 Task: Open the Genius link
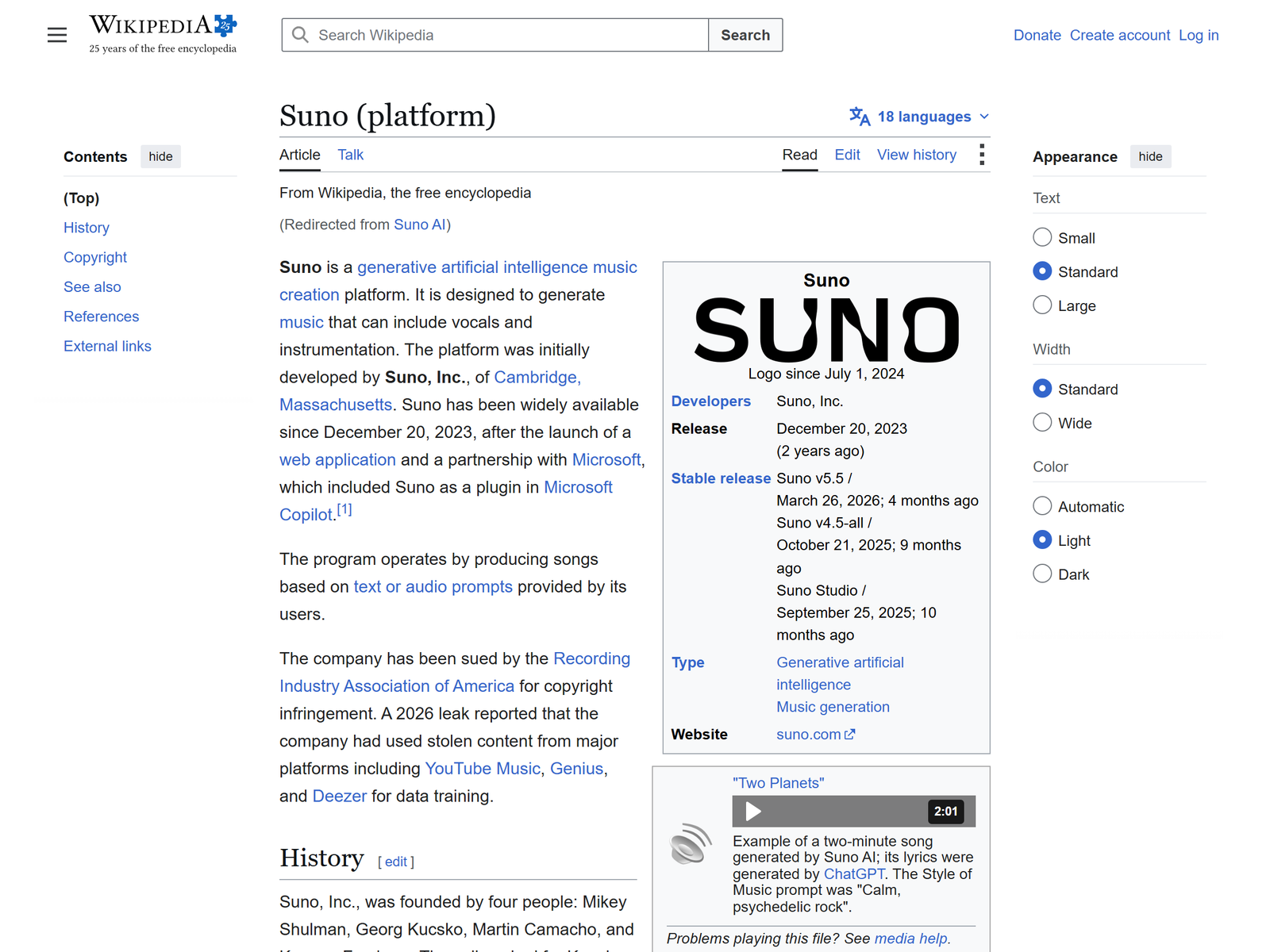click(577, 769)
